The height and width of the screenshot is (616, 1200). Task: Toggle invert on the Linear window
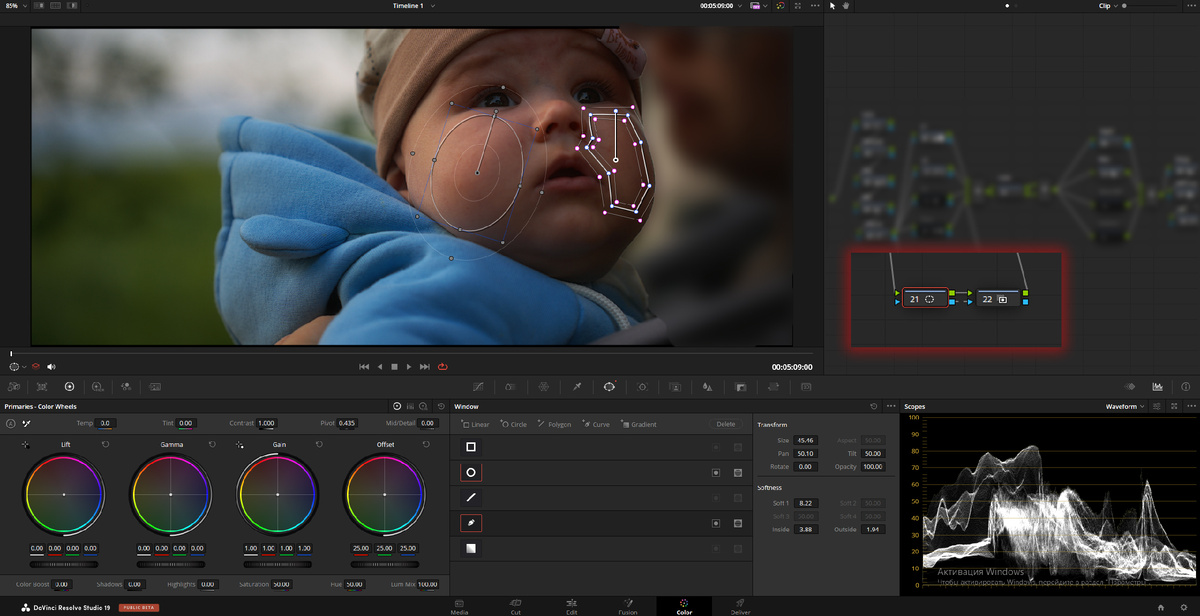716,447
